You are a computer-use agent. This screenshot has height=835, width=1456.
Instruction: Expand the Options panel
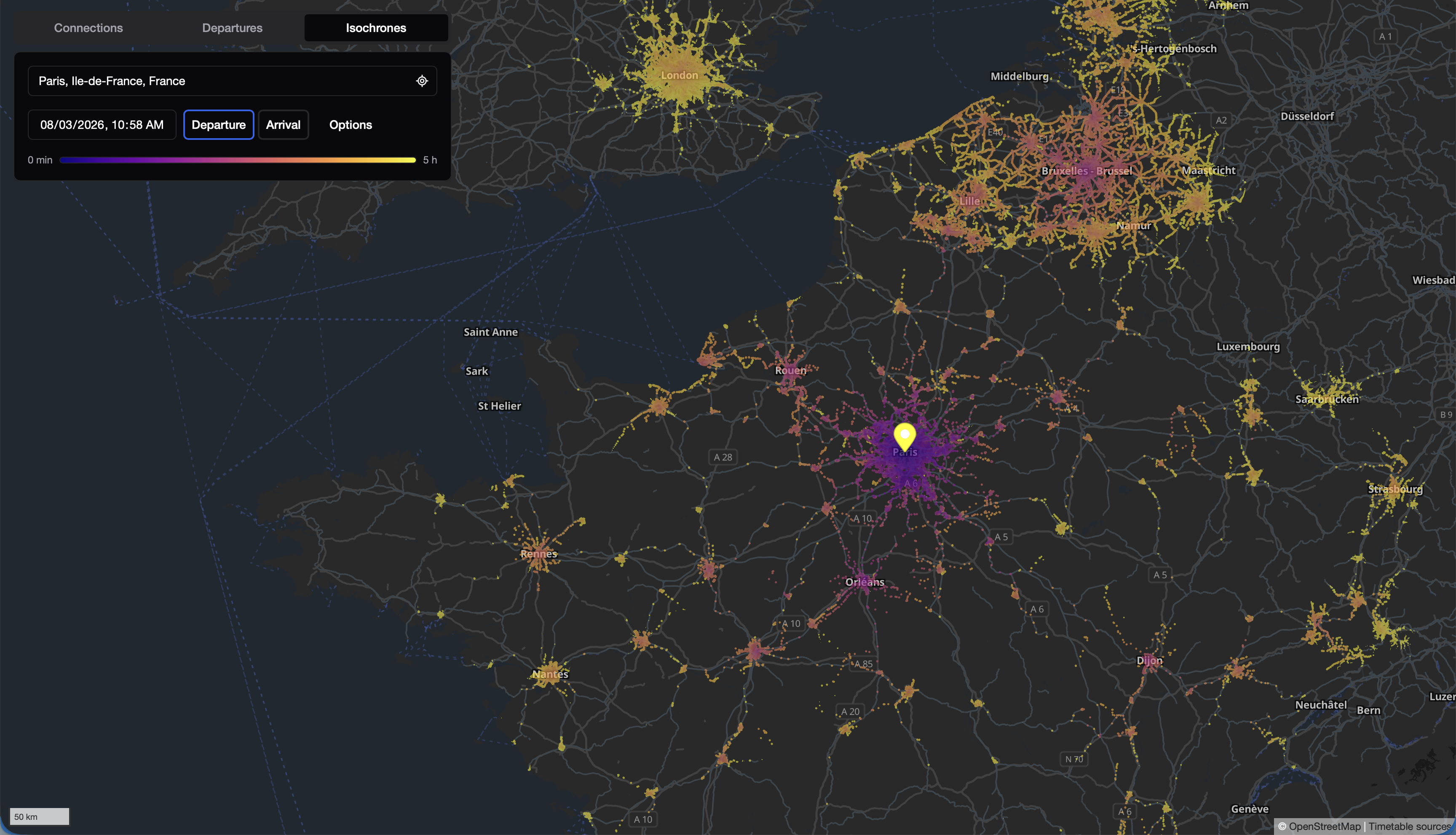click(351, 124)
